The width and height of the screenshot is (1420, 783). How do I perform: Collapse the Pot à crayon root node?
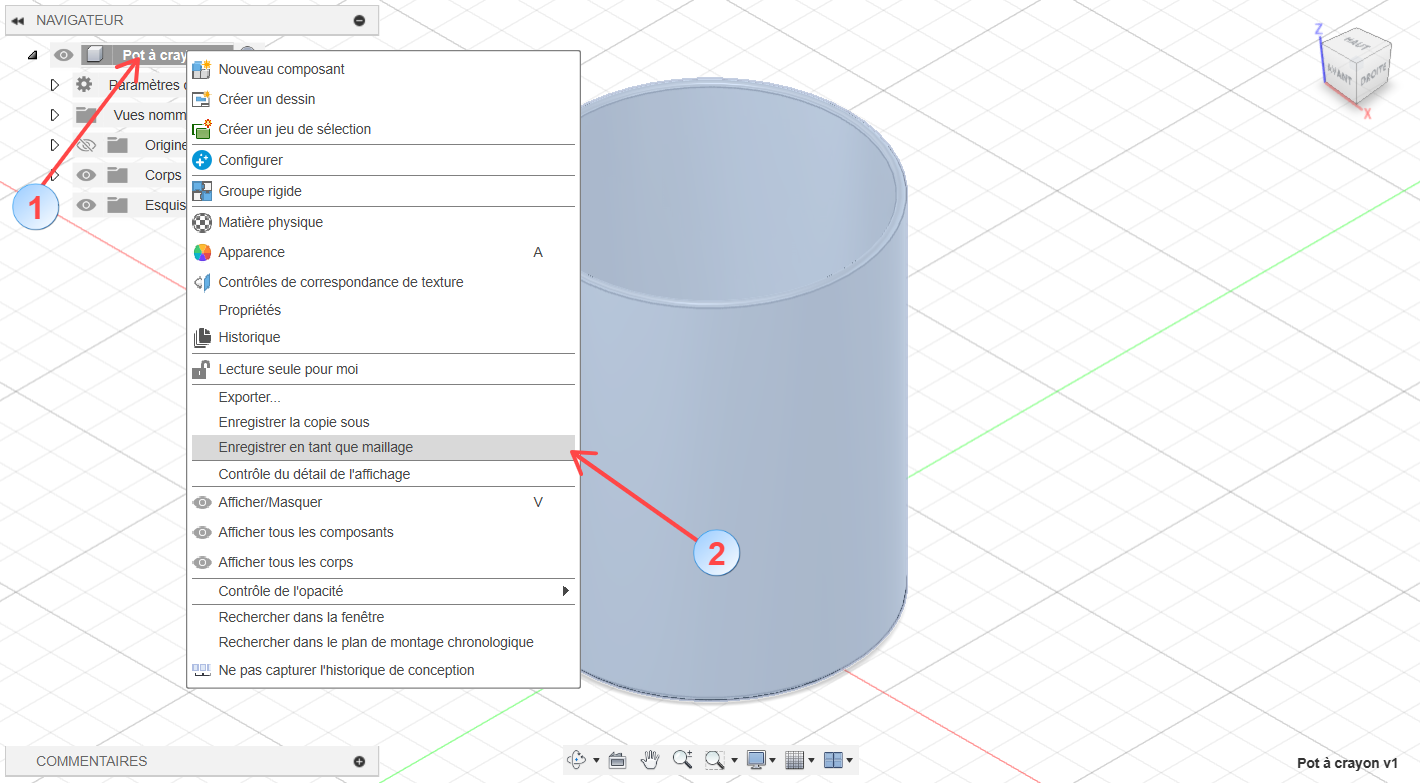(32, 55)
